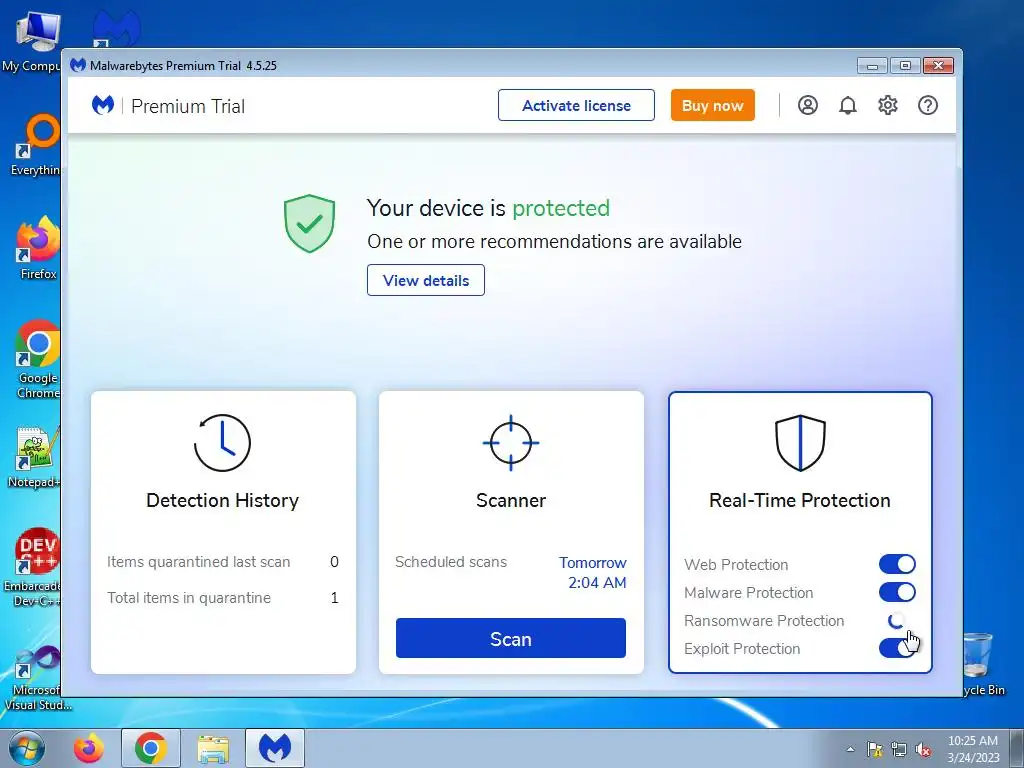Click the Malware Protection label
This screenshot has width=1024, height=768.
[748, 592]
